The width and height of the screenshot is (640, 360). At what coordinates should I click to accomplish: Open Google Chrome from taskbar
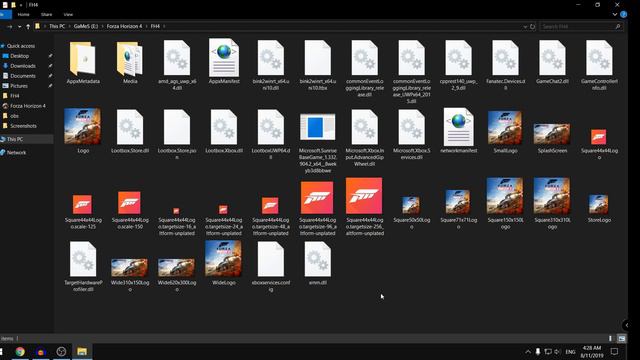tap(20, 351)
